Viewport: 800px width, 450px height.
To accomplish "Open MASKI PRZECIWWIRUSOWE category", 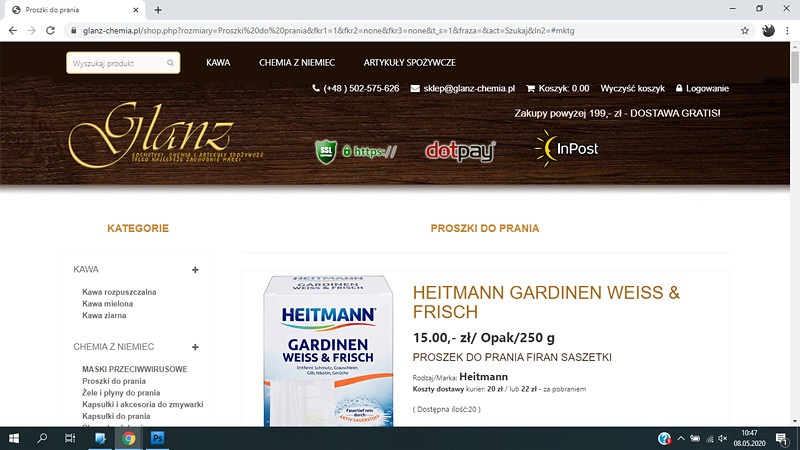I will (135, 369).
